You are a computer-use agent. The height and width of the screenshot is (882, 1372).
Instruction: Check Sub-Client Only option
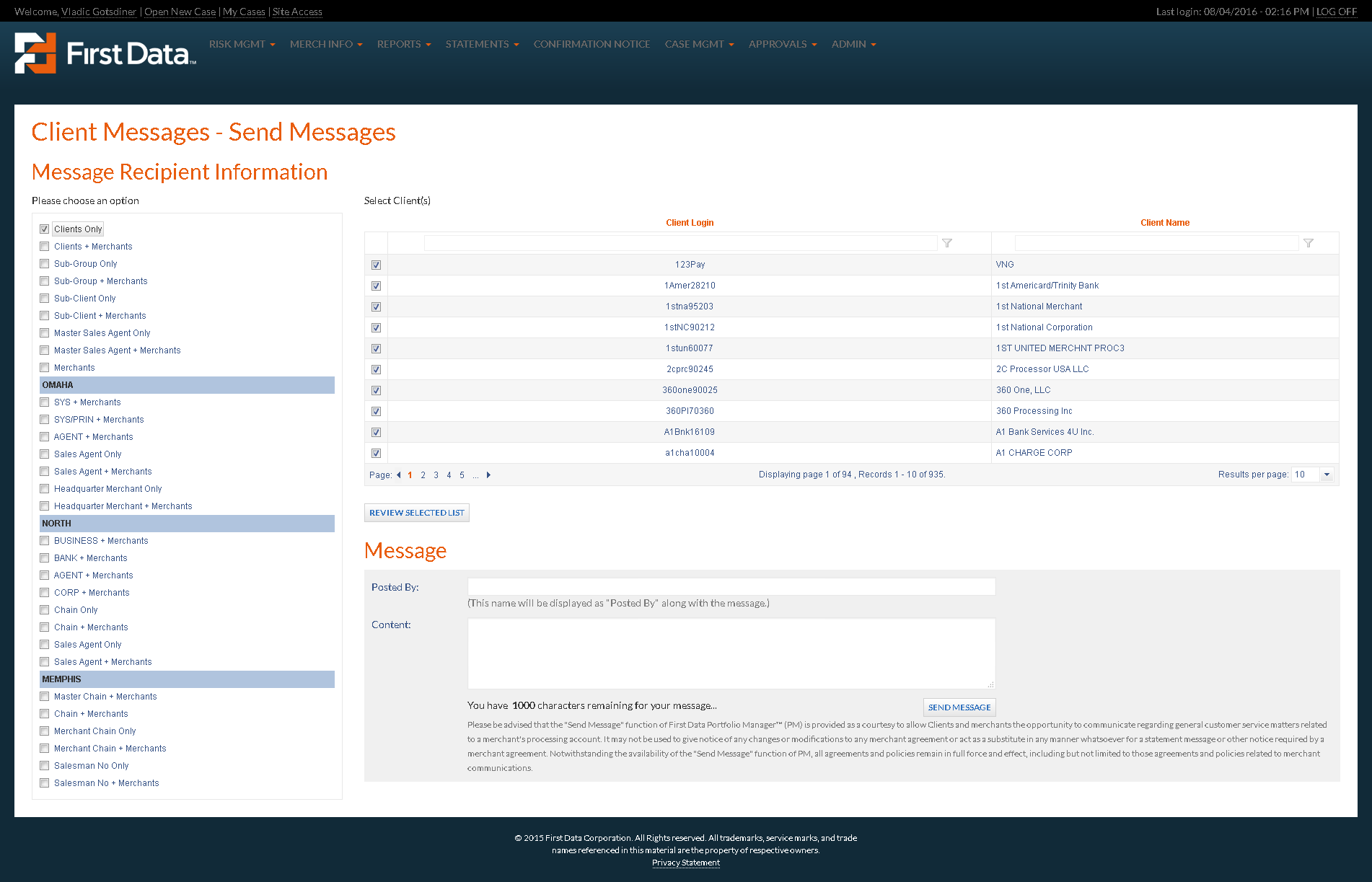(45, 298)
